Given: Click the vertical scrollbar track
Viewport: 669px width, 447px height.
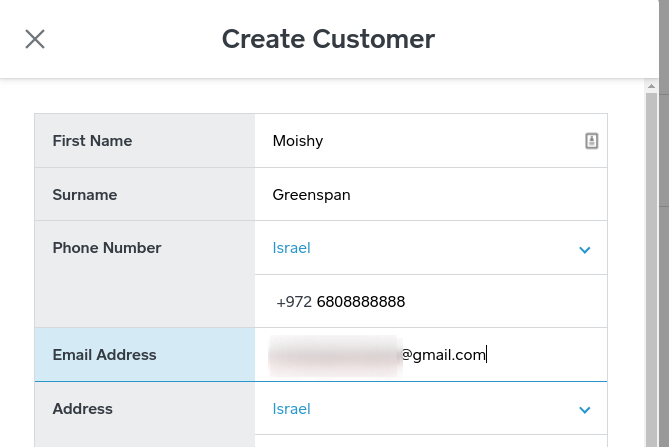Looking at the screenshot, I should [652, 270].
